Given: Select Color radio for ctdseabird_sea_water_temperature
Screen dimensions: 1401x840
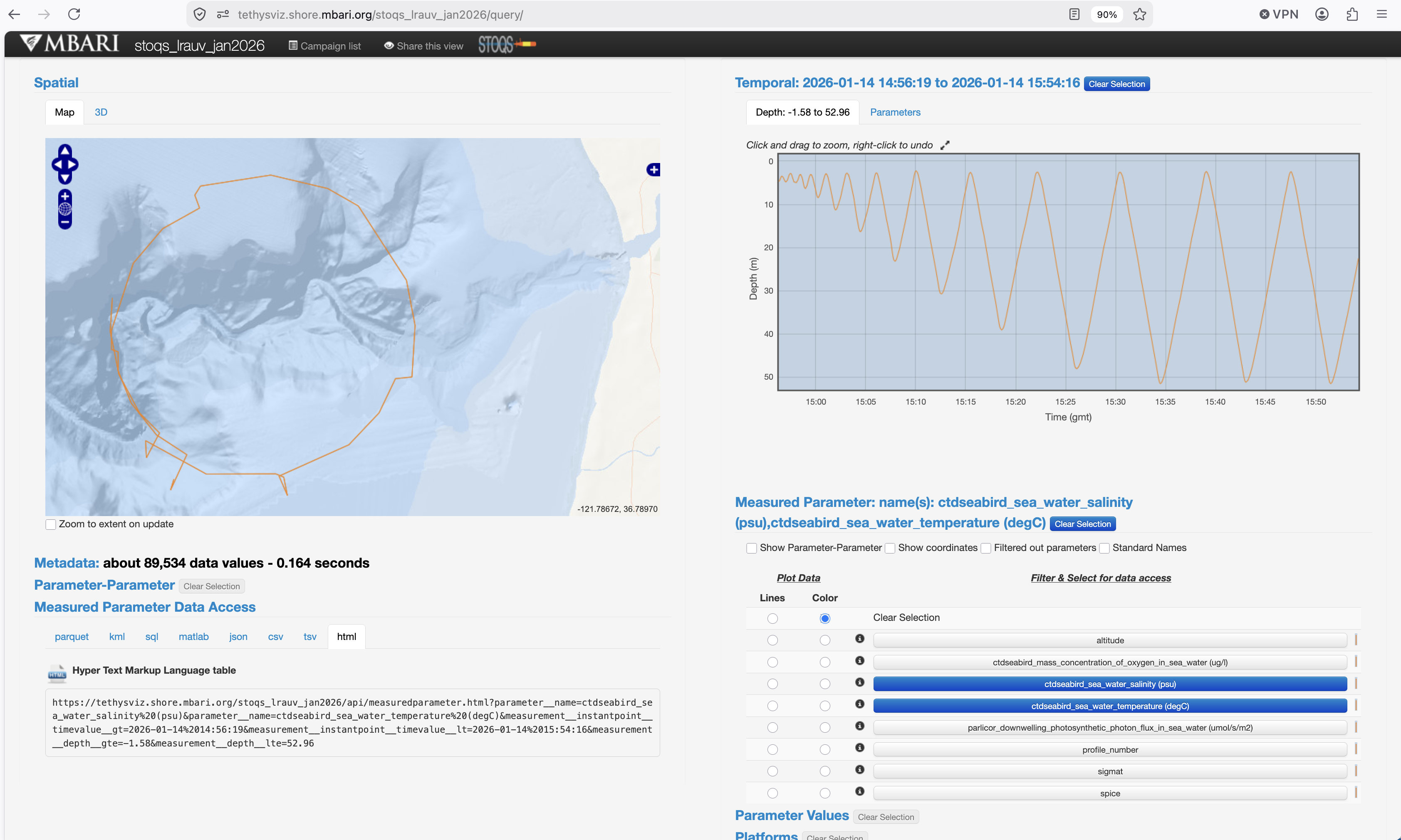Looking at the screenshot, I should coord(825,706).
